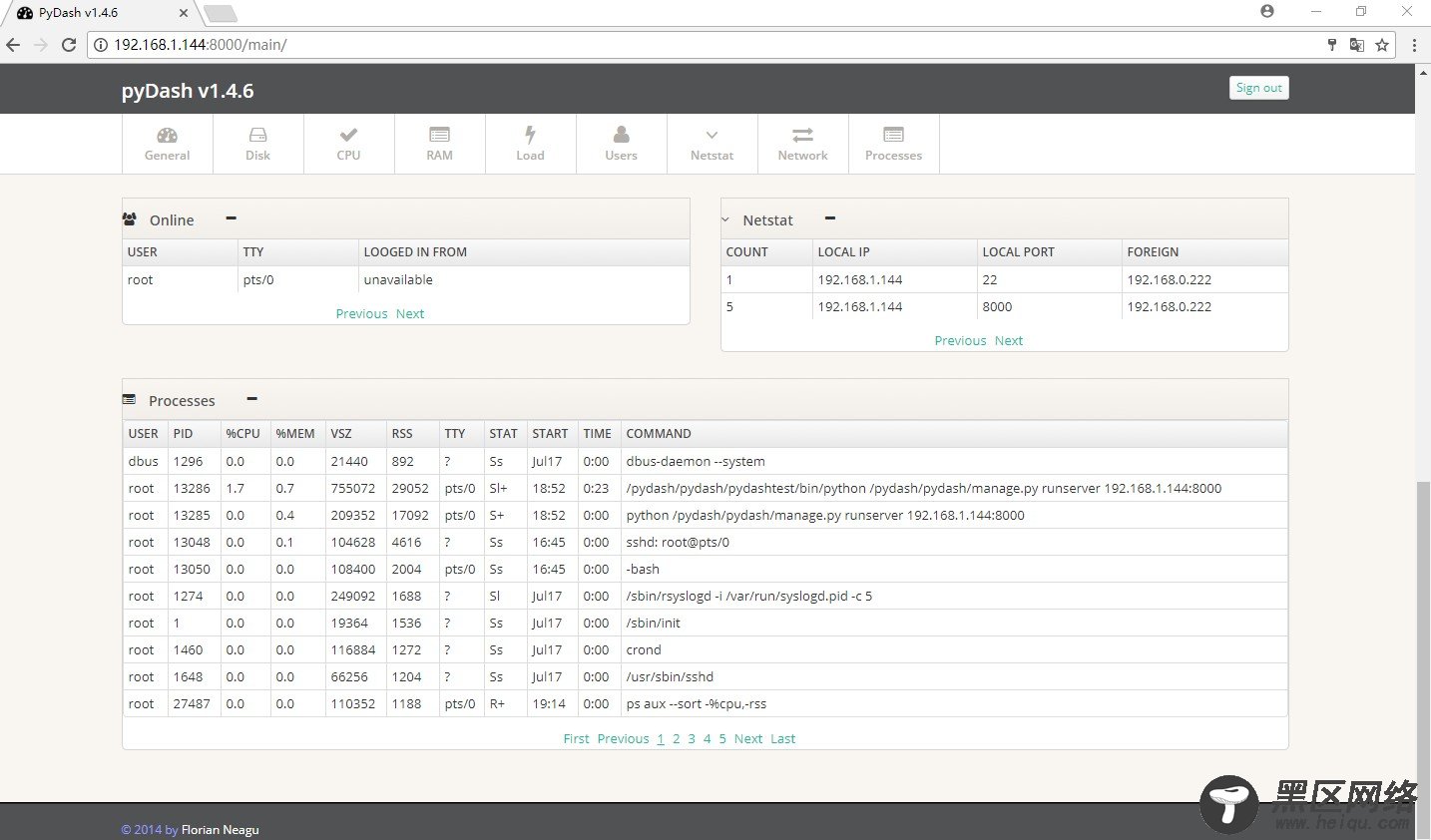The height and width of the screenshot is (840, 1431).
Task: Open the Users section
Action: click(621, 144)
